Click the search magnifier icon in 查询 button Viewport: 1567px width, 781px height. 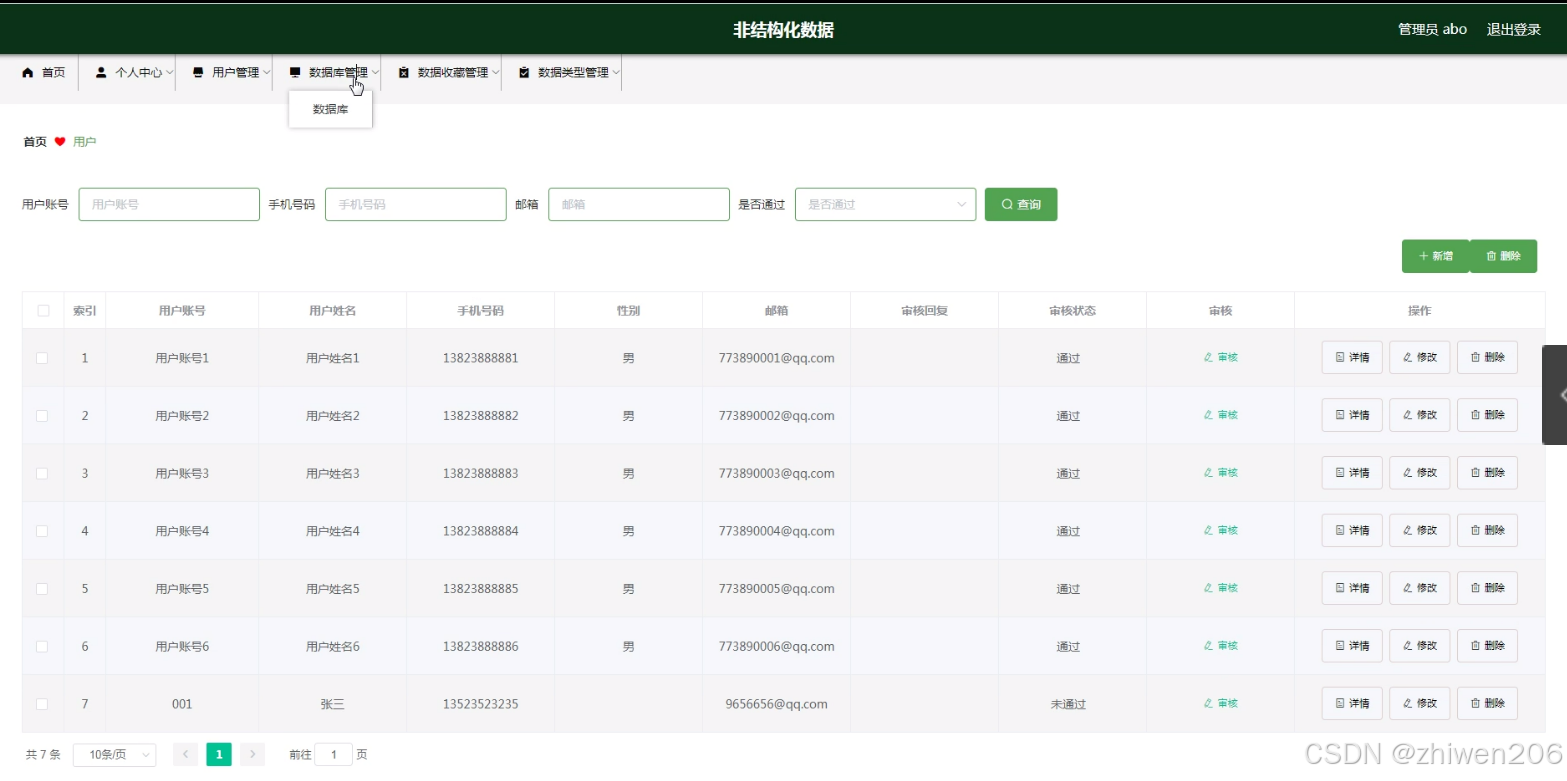coord(1007,204)
